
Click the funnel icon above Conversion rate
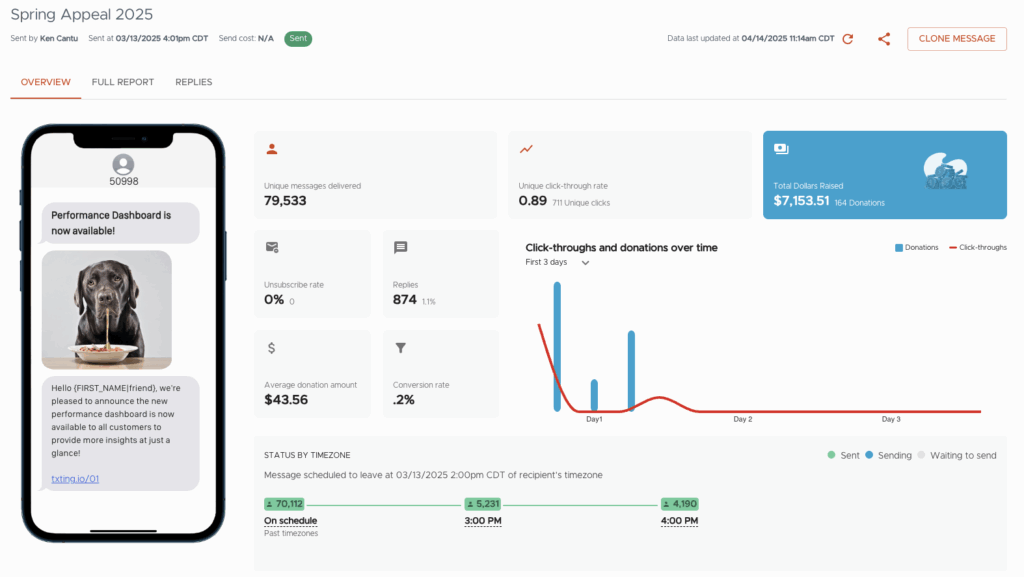pyautogui.click(x=400, y=348)
